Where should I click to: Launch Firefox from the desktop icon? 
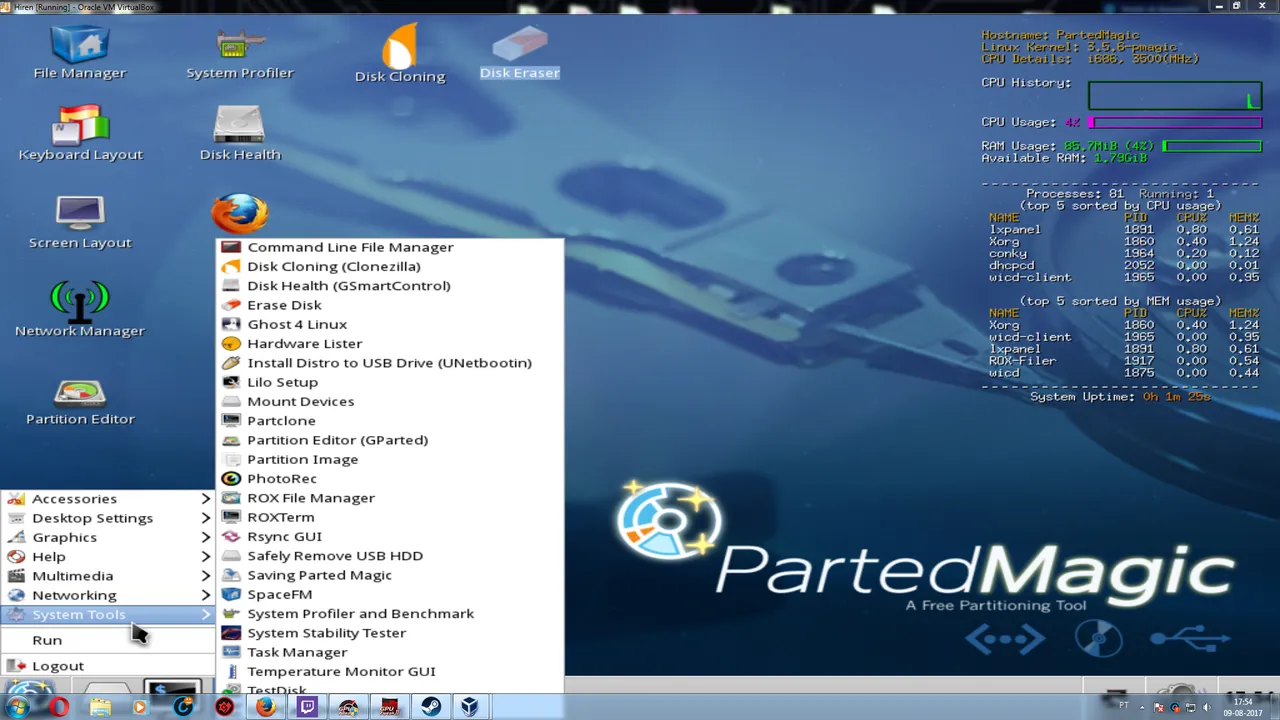[x=240, y=213]
